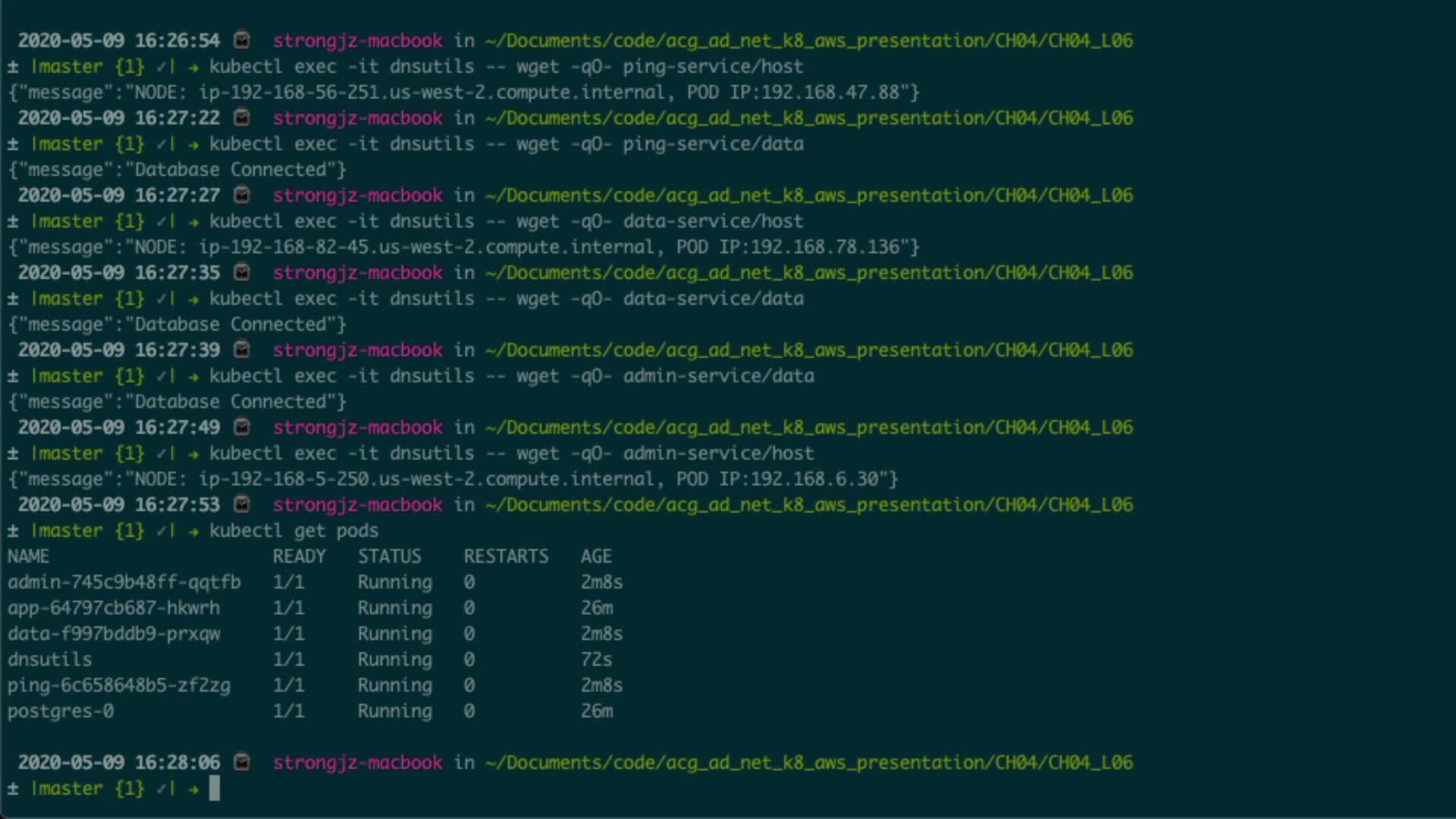Click the dnsutils pod row name
The image size is (1456, 819).
pyautogui.click(x=50, y=660)
